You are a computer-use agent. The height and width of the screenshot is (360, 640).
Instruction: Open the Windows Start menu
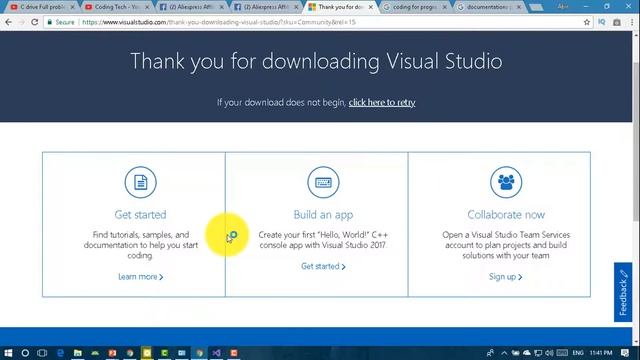pyautogui.click(x=8, y=353)
